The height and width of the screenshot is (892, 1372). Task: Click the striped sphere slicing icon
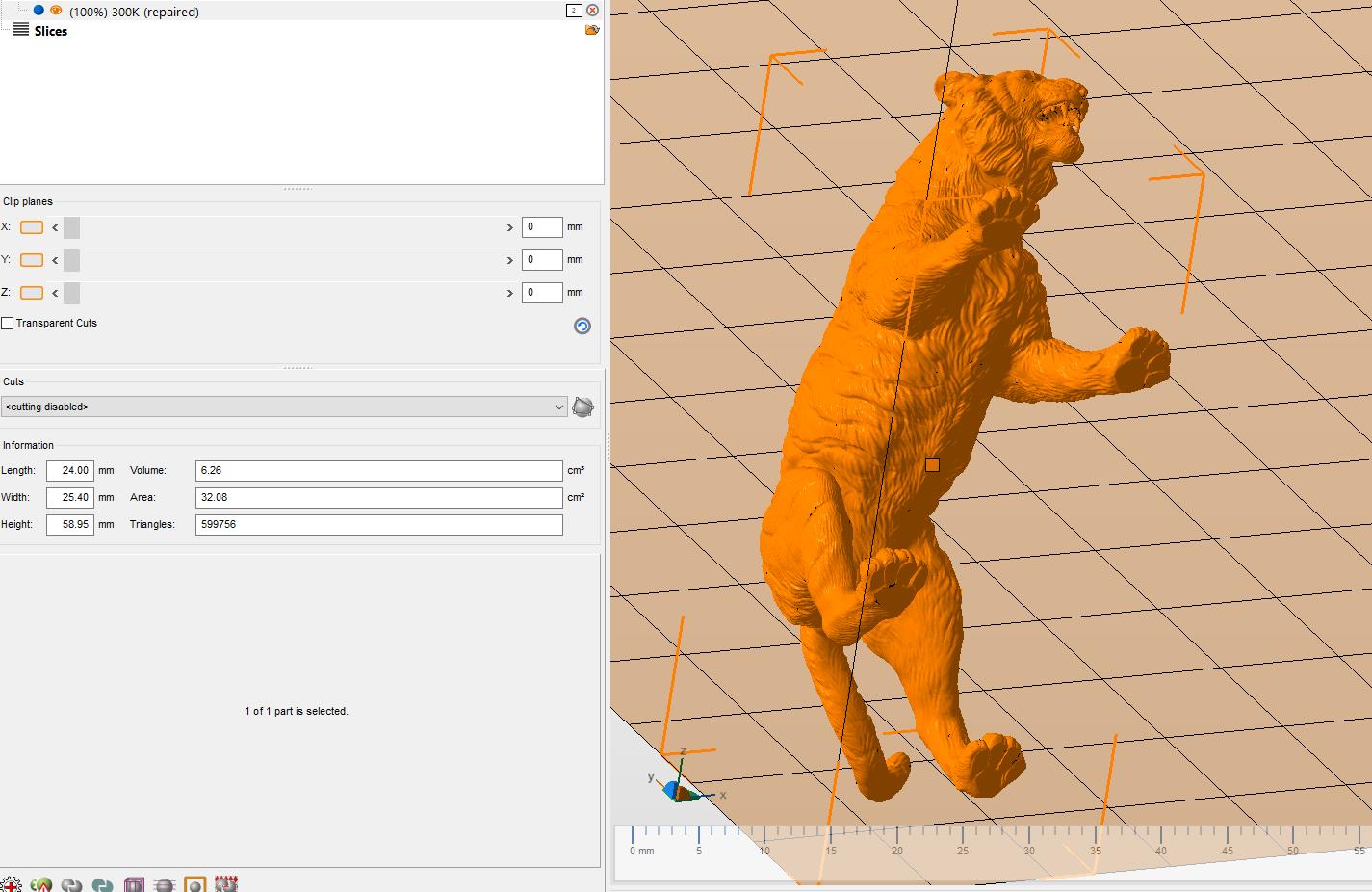point(165,884)
